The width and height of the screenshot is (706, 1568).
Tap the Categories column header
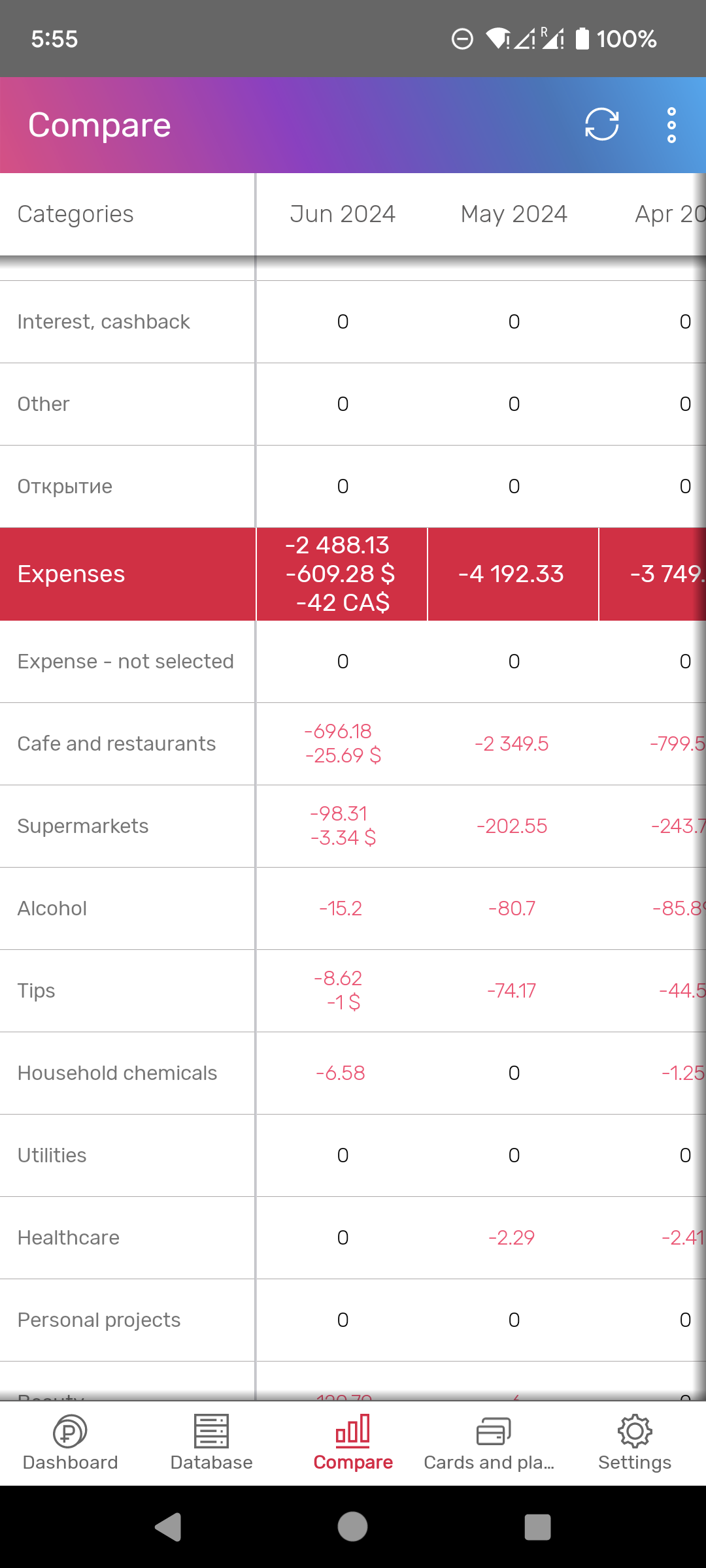76,214
